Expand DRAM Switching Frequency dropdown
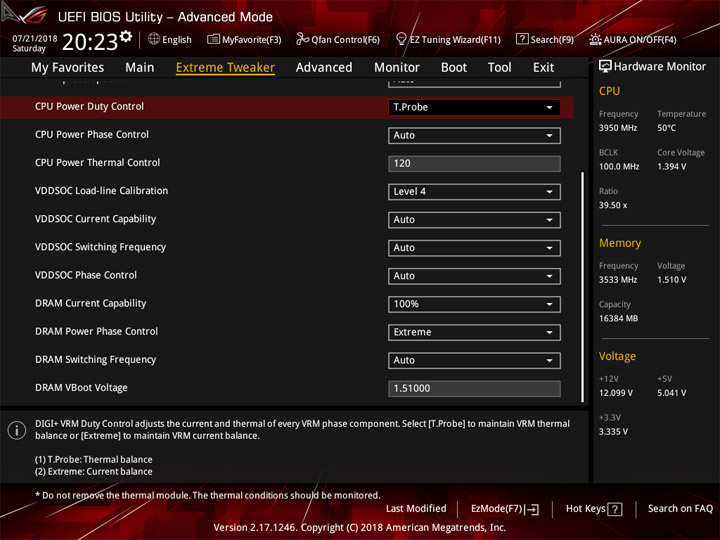The image size is (720, 540). coord(474,360)
